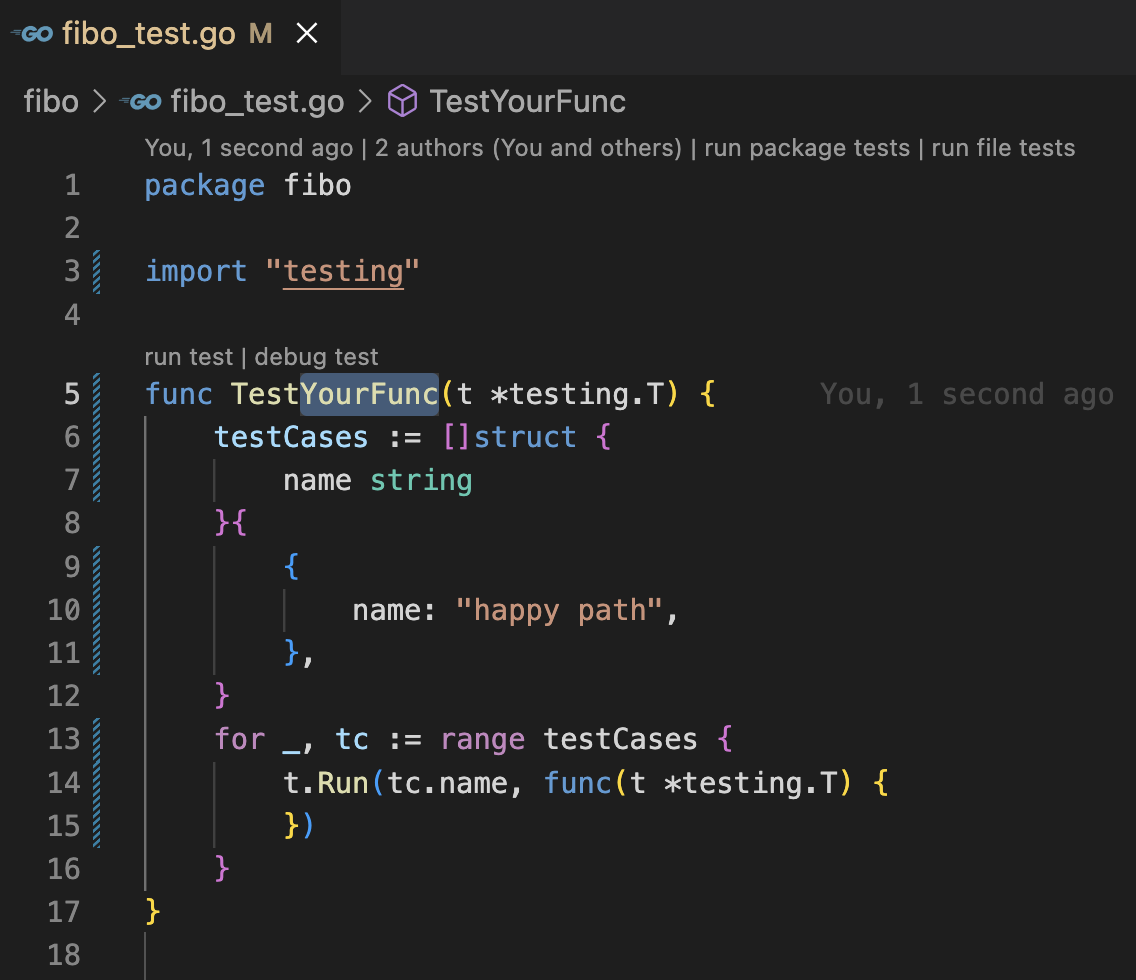Image resolution: width=1136 pixels, height=980 pixels.
Task: Expand chevron after fibo_test.go breadcrumb
Action: point(365,101)
